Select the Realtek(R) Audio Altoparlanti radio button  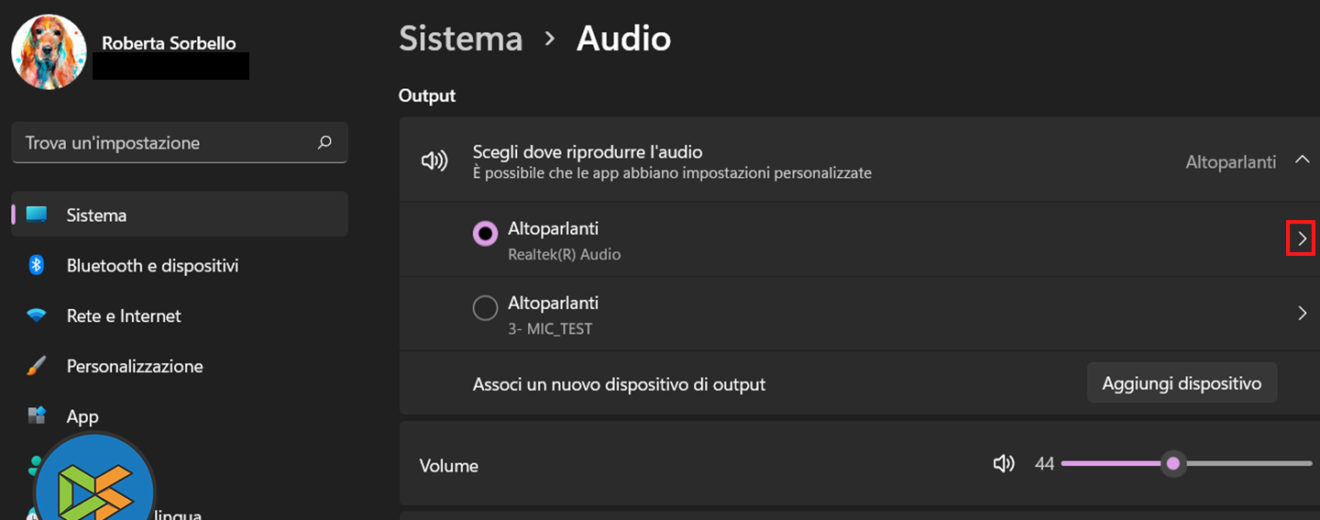[x=485, y=234]
